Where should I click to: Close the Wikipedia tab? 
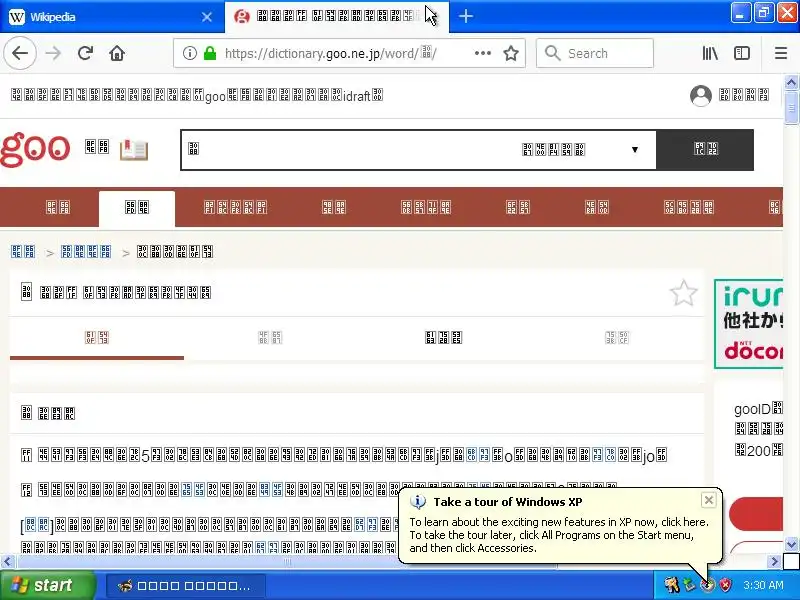click(207, 17)
